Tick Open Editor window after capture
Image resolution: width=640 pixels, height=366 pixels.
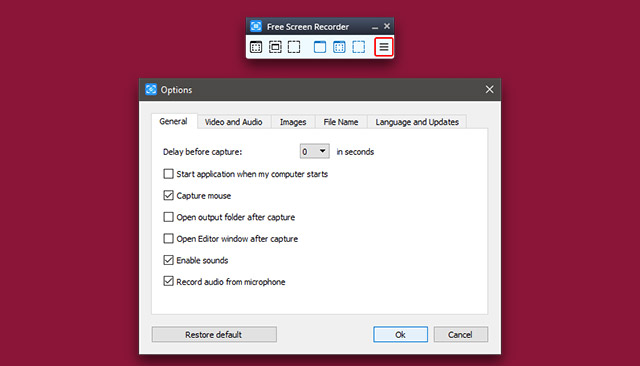point(168,239)
